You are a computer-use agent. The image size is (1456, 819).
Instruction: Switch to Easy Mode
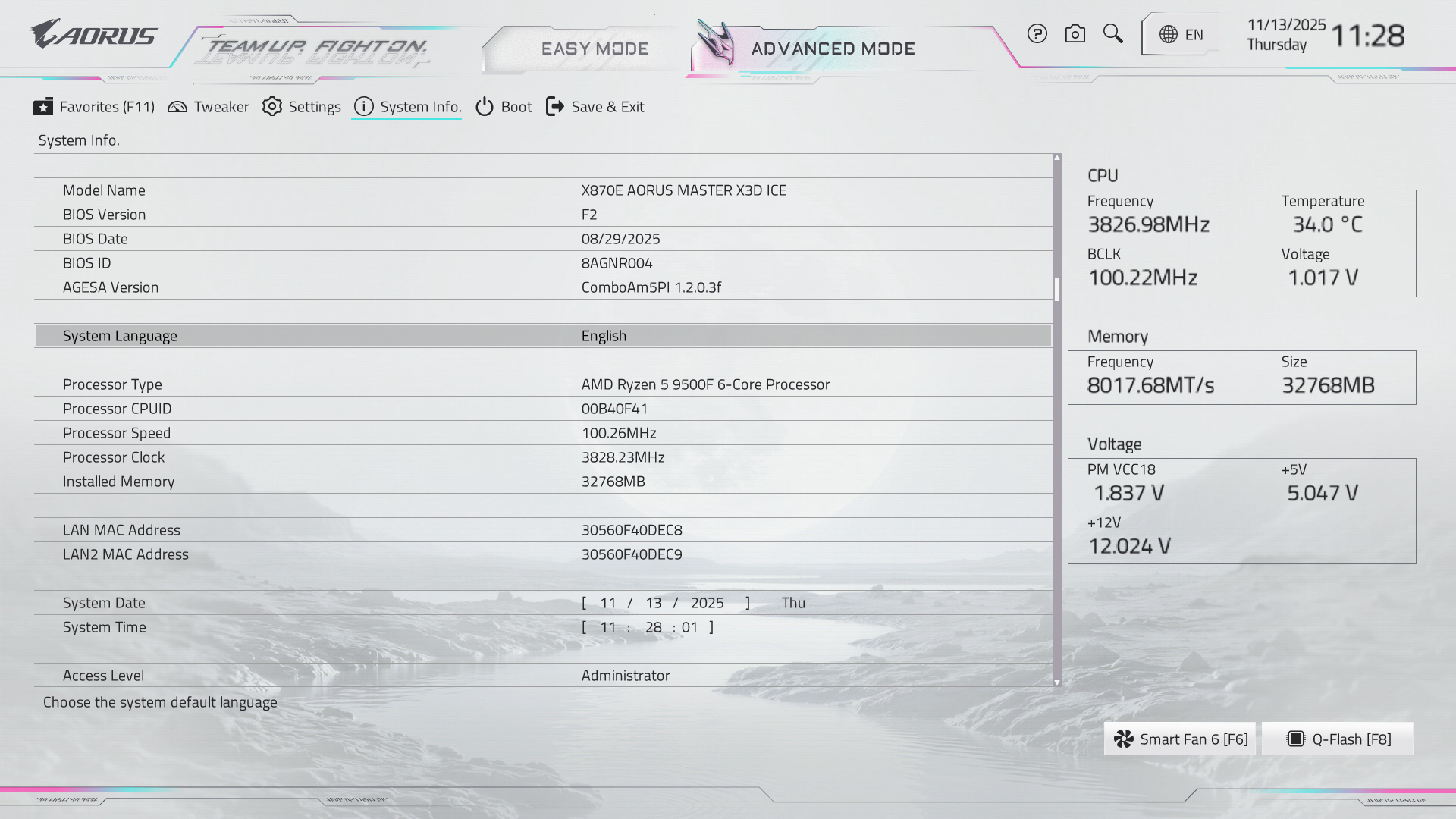(595, 49)
